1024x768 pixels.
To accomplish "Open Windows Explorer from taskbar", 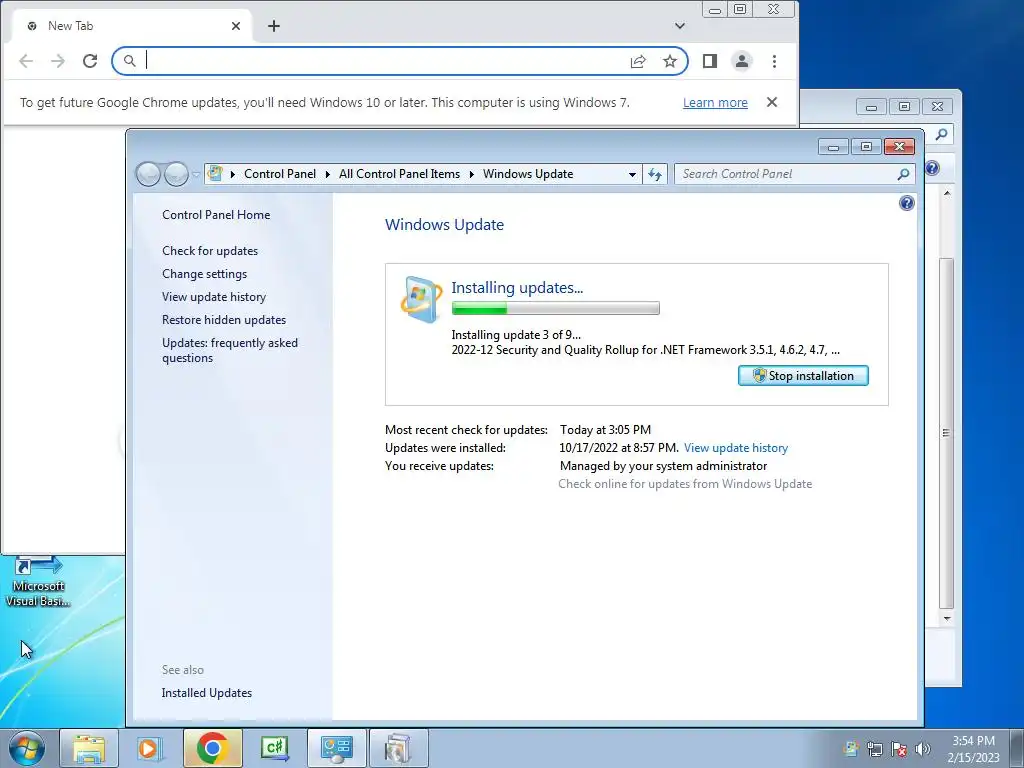I will (89, 748).
